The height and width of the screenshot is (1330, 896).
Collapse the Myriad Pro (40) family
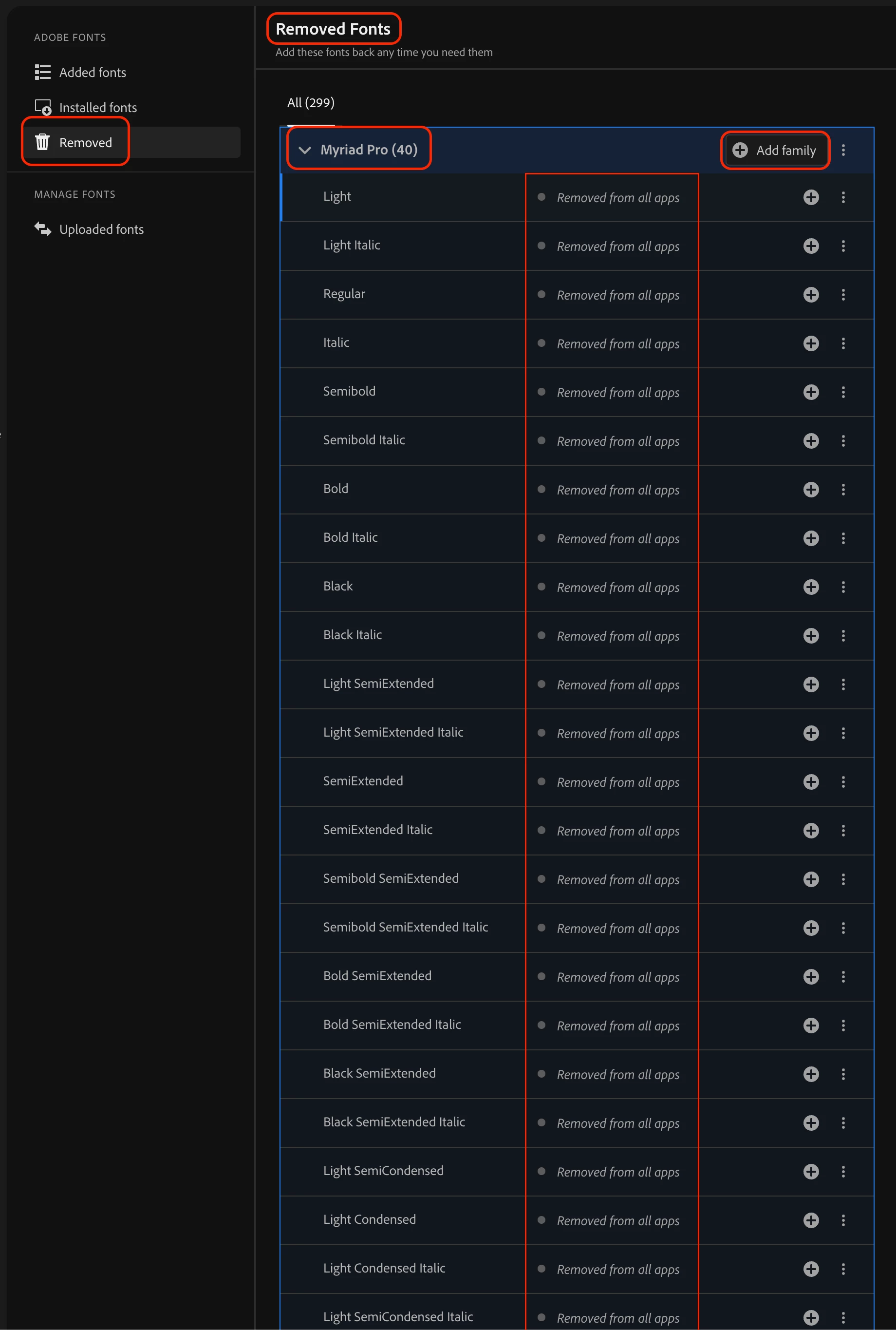point(304,151)
